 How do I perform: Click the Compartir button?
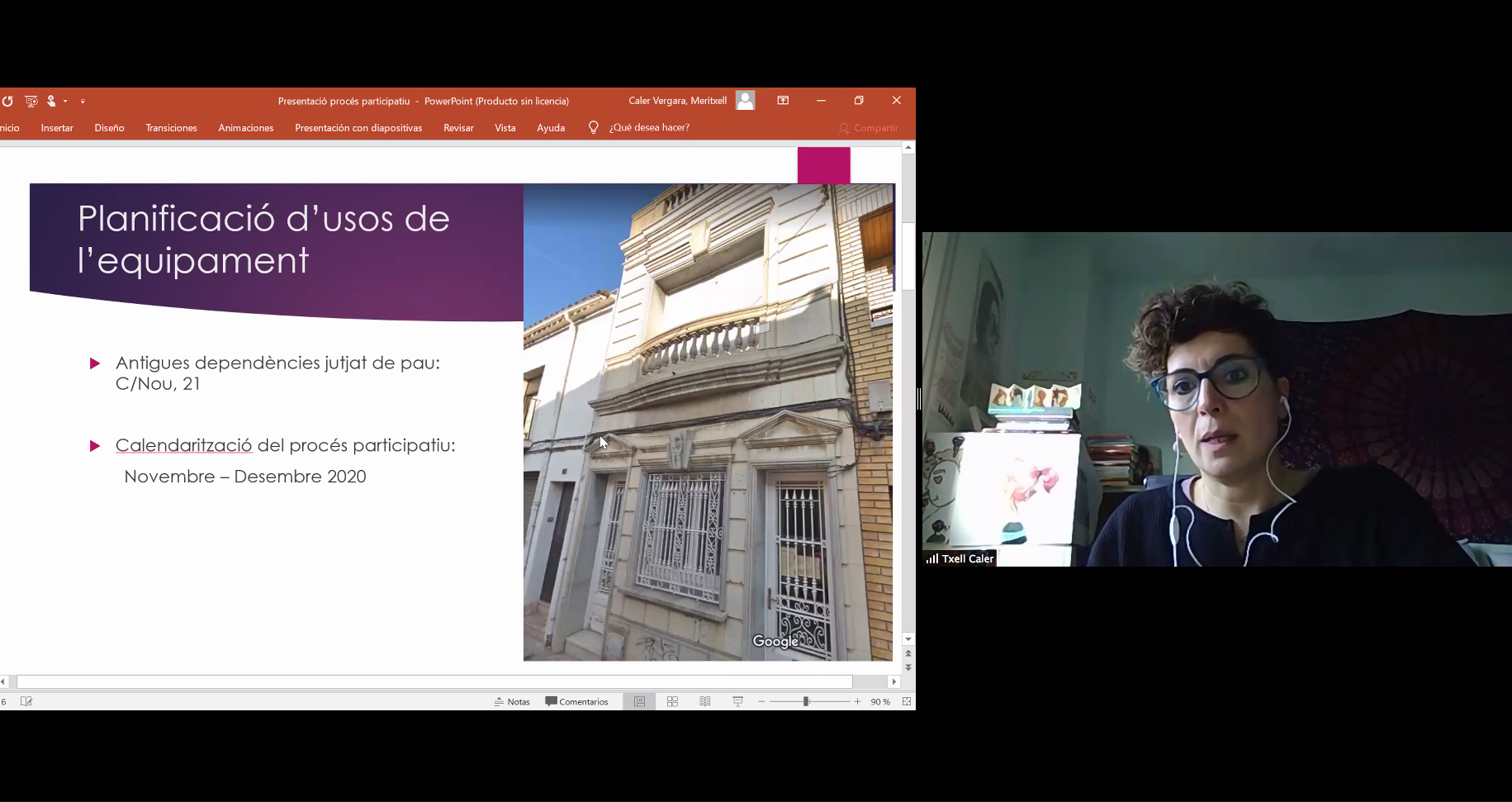pyautogui.click(x=868, y=128)
